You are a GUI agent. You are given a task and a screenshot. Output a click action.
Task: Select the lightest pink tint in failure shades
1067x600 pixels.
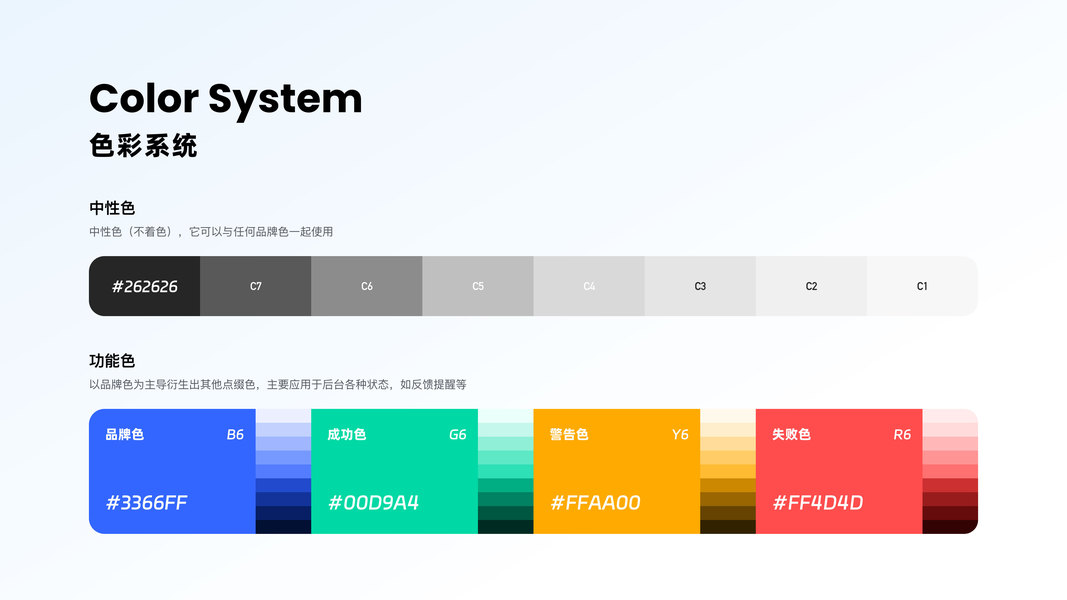pyautogui.click(x=950, y=416)
